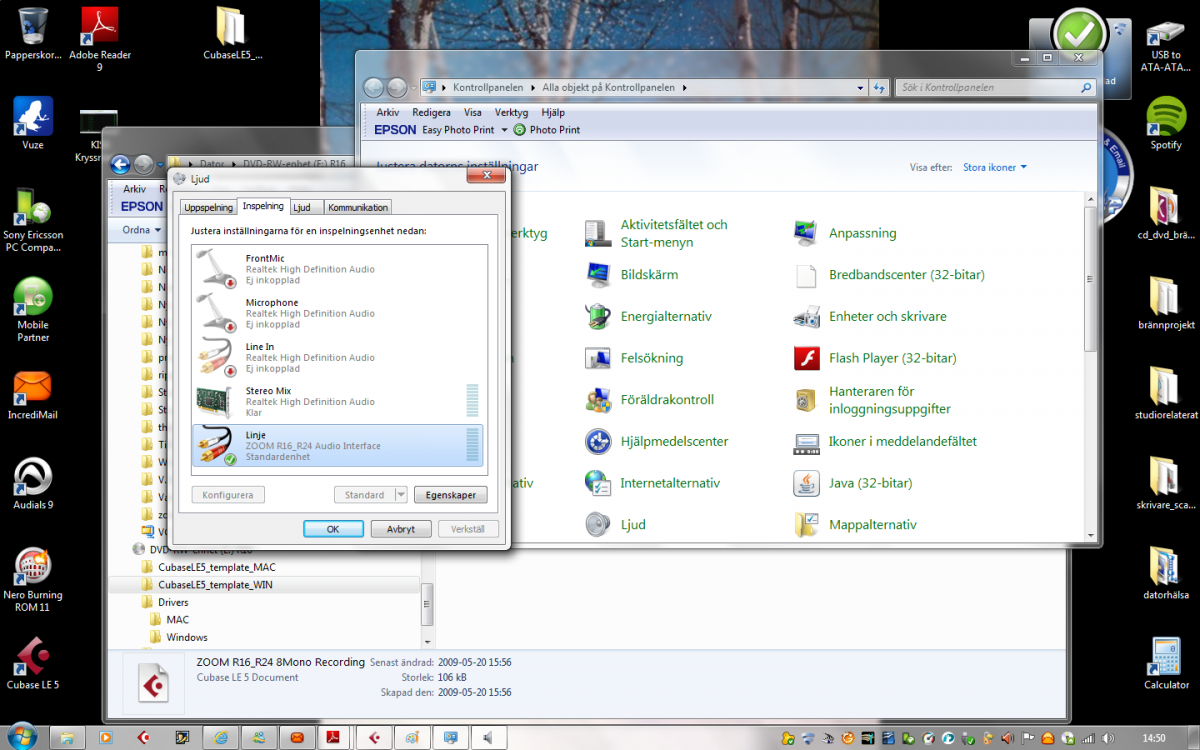This screenshot has height=750, width=1200.
Task: Click OK in the Ljud dialog
Action: click(x=333, y=529)
